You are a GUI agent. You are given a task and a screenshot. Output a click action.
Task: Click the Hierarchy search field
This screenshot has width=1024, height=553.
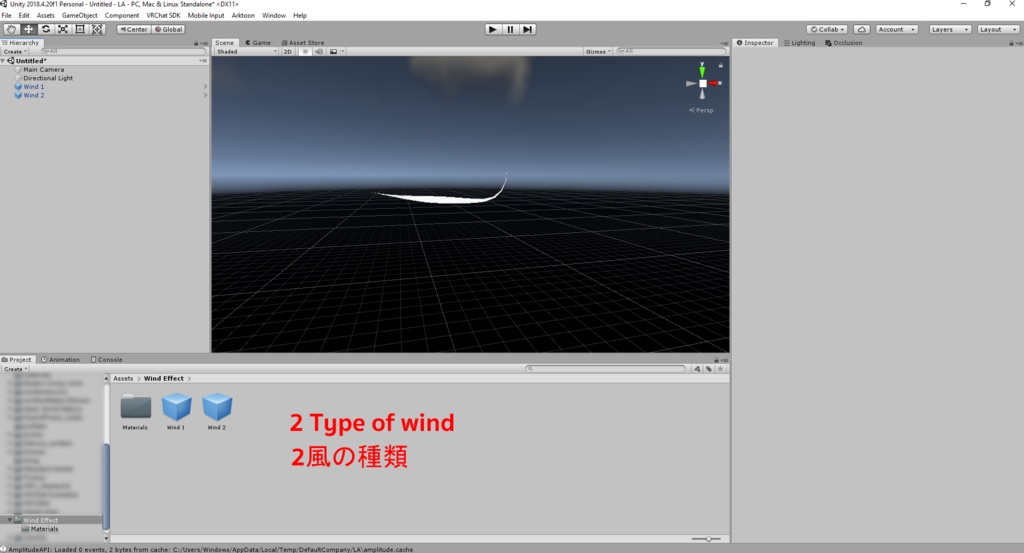point(123,51)
